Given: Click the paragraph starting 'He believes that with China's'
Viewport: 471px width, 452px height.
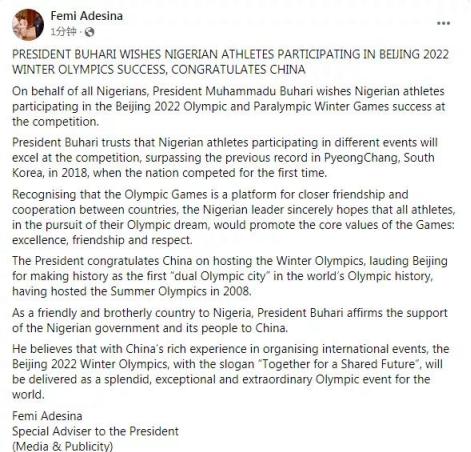Looking at the screenshot, I should point(231,371).
